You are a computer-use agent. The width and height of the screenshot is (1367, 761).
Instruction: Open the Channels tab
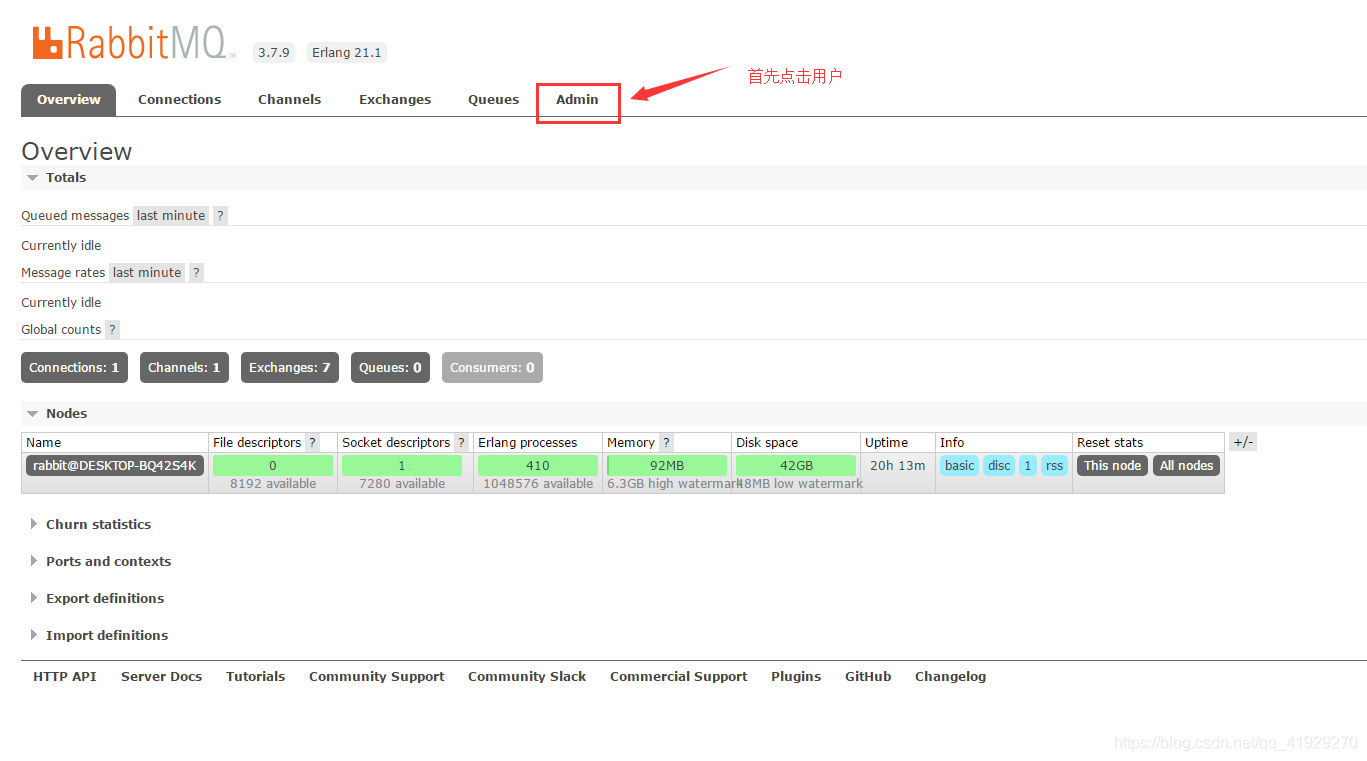289,100
